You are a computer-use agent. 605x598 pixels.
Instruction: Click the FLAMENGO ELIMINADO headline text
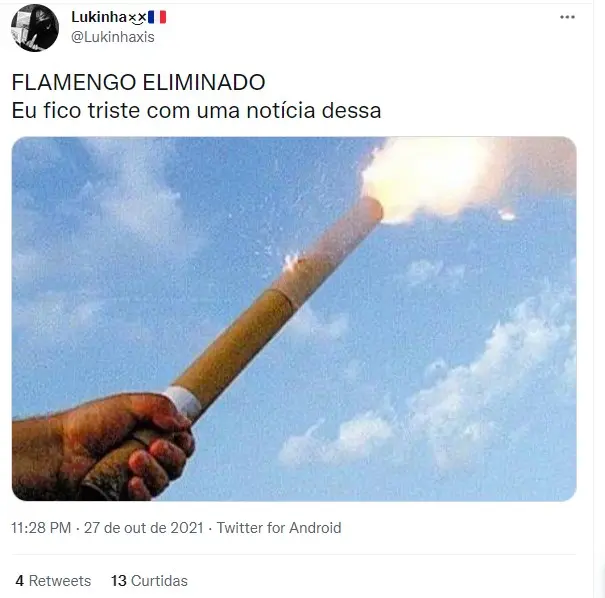tap(139, 82)
